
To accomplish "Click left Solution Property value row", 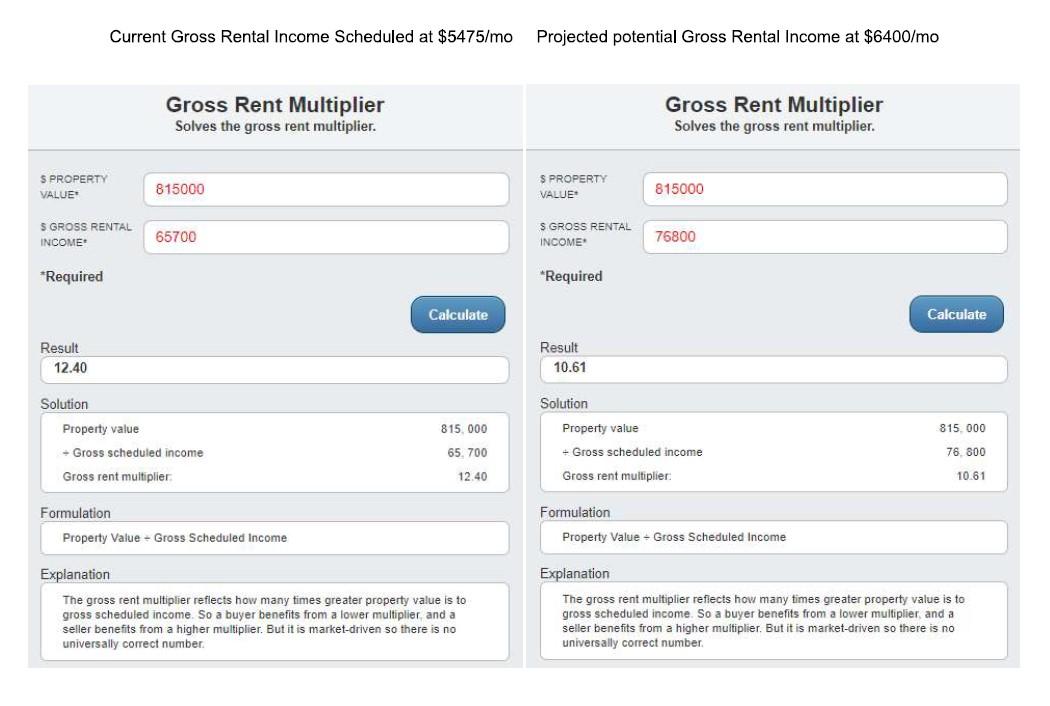I will (x=274, y=429).
